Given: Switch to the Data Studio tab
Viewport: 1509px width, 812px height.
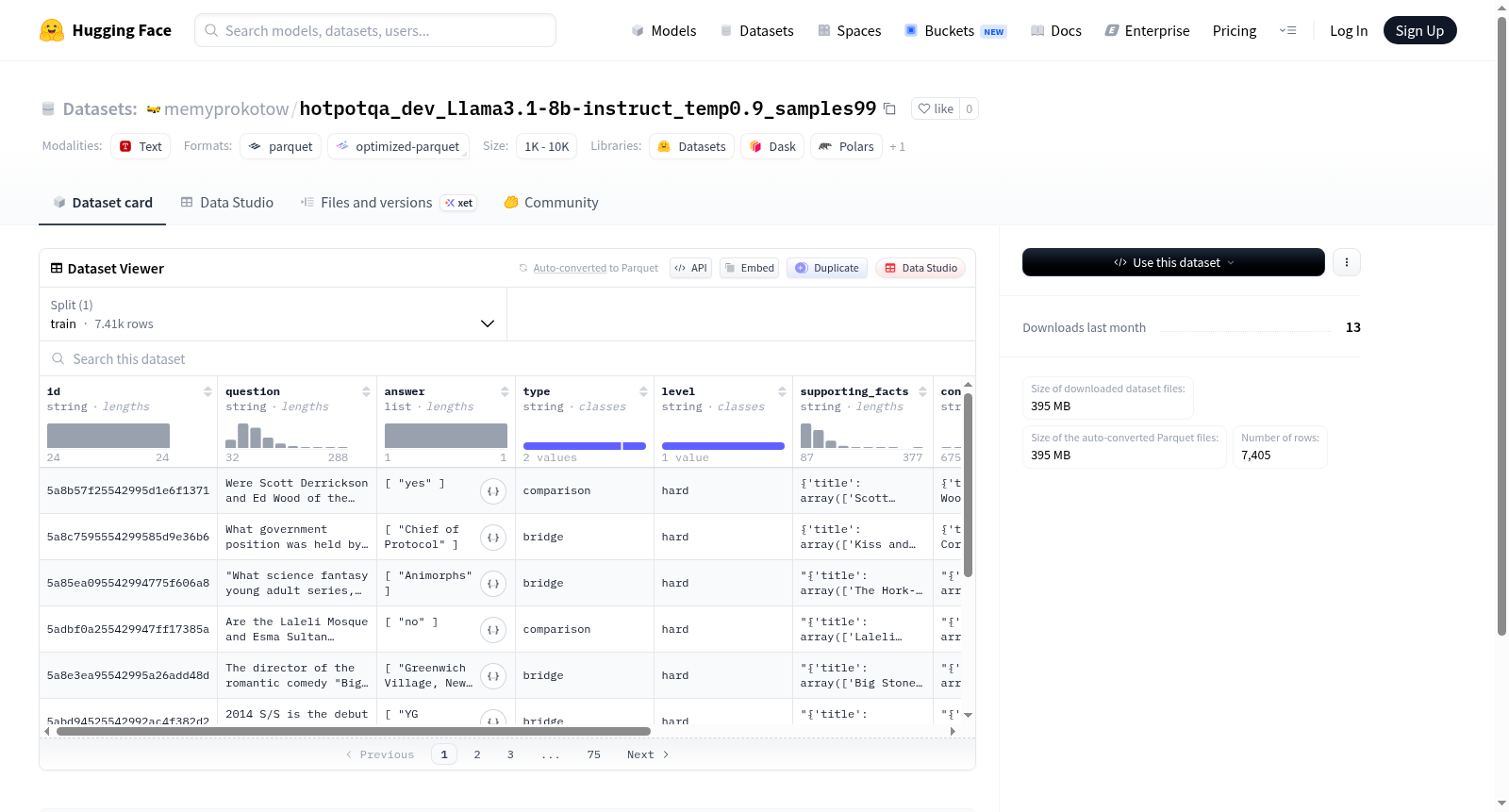Looking at the screenshot, I should (x=227, y=203).
